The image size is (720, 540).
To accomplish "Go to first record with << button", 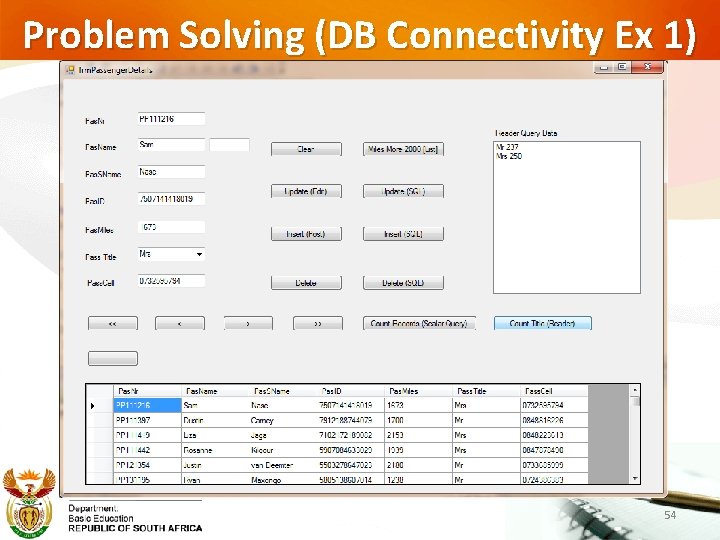I will (x=112, y=323).
